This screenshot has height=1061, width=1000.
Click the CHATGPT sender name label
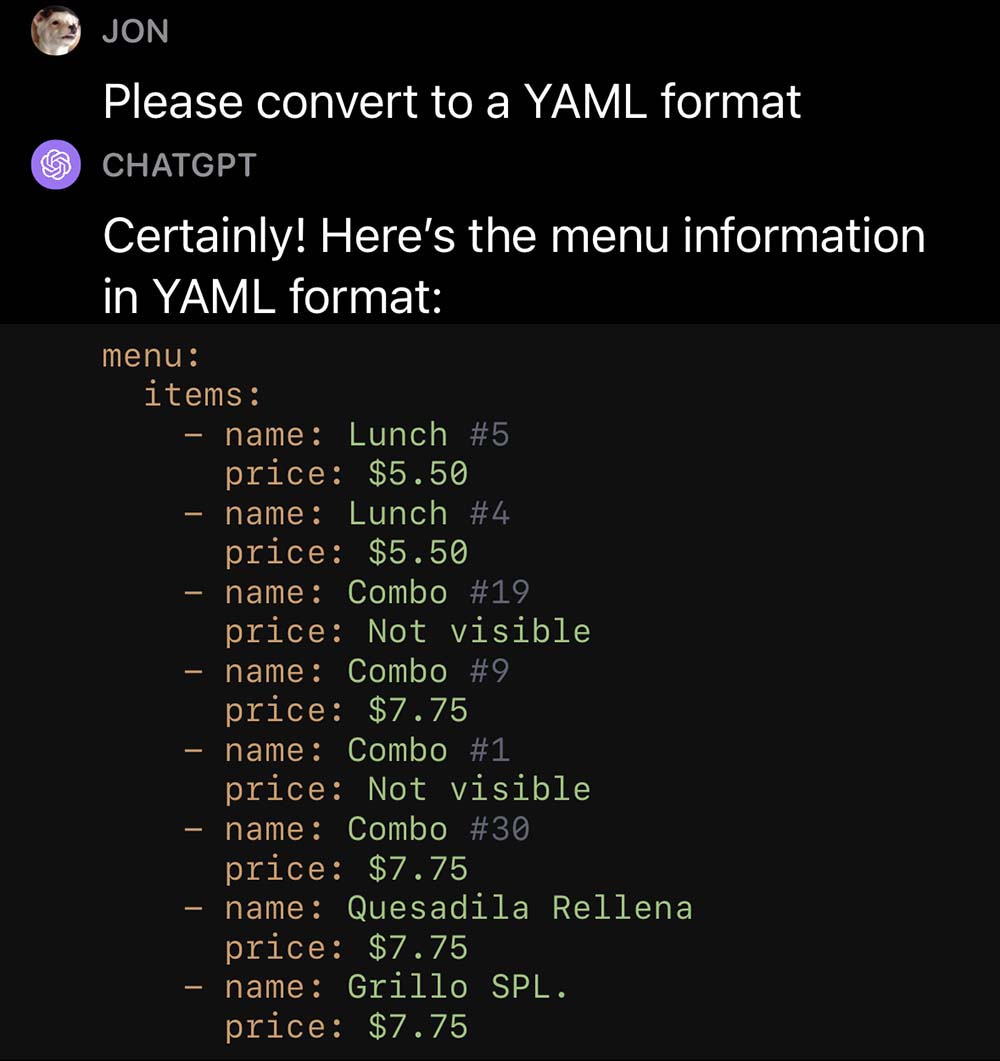coord(179,165)
